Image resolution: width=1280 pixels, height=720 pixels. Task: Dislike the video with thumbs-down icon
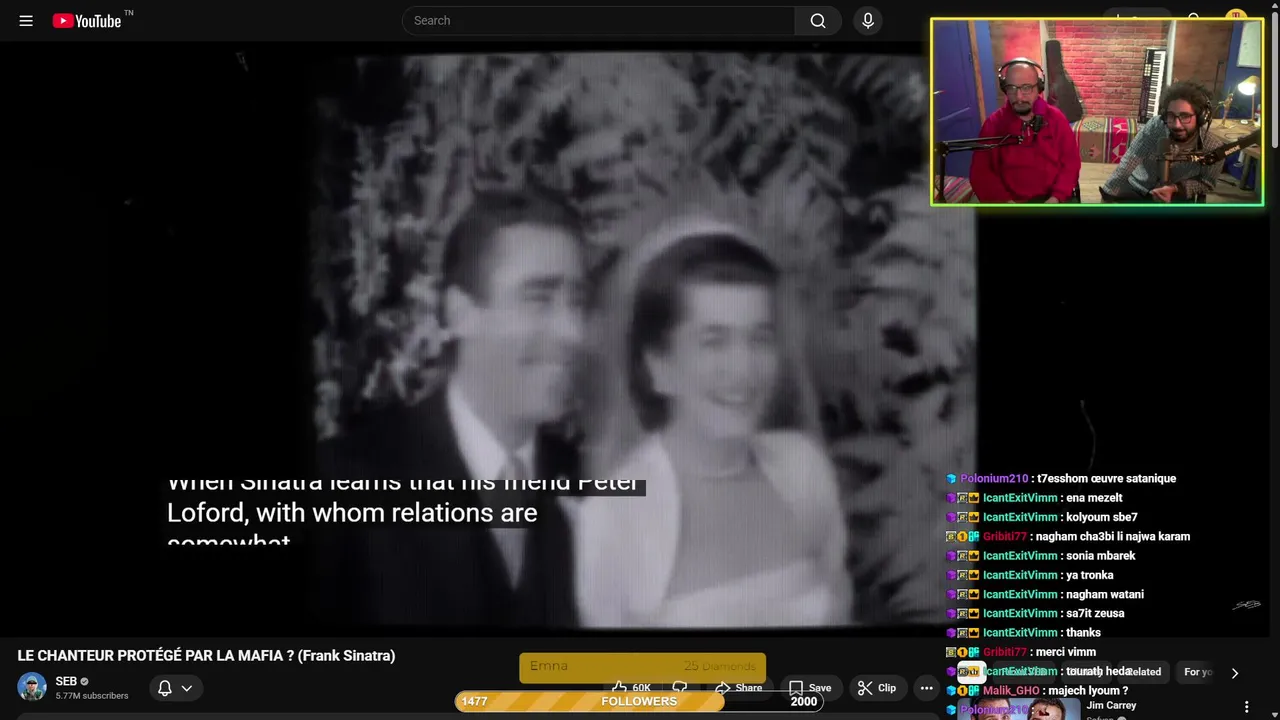coord(680,688)
